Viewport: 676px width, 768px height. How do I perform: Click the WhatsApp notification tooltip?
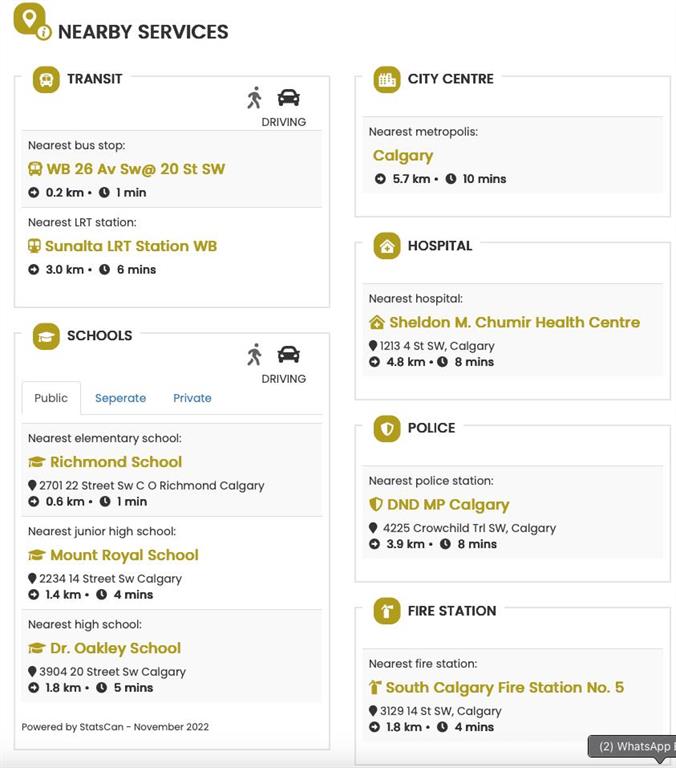click(632, 747)
